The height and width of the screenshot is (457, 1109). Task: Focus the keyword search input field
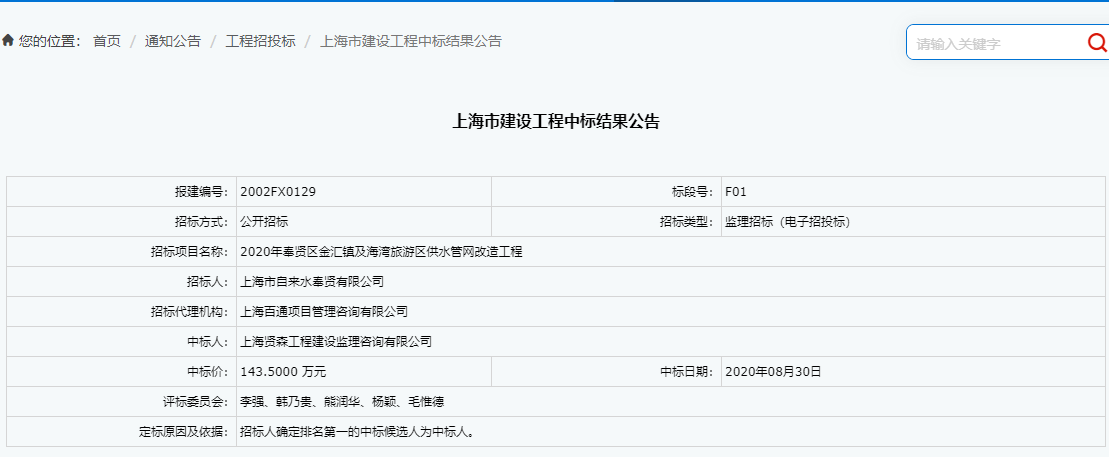coord(995,43)
